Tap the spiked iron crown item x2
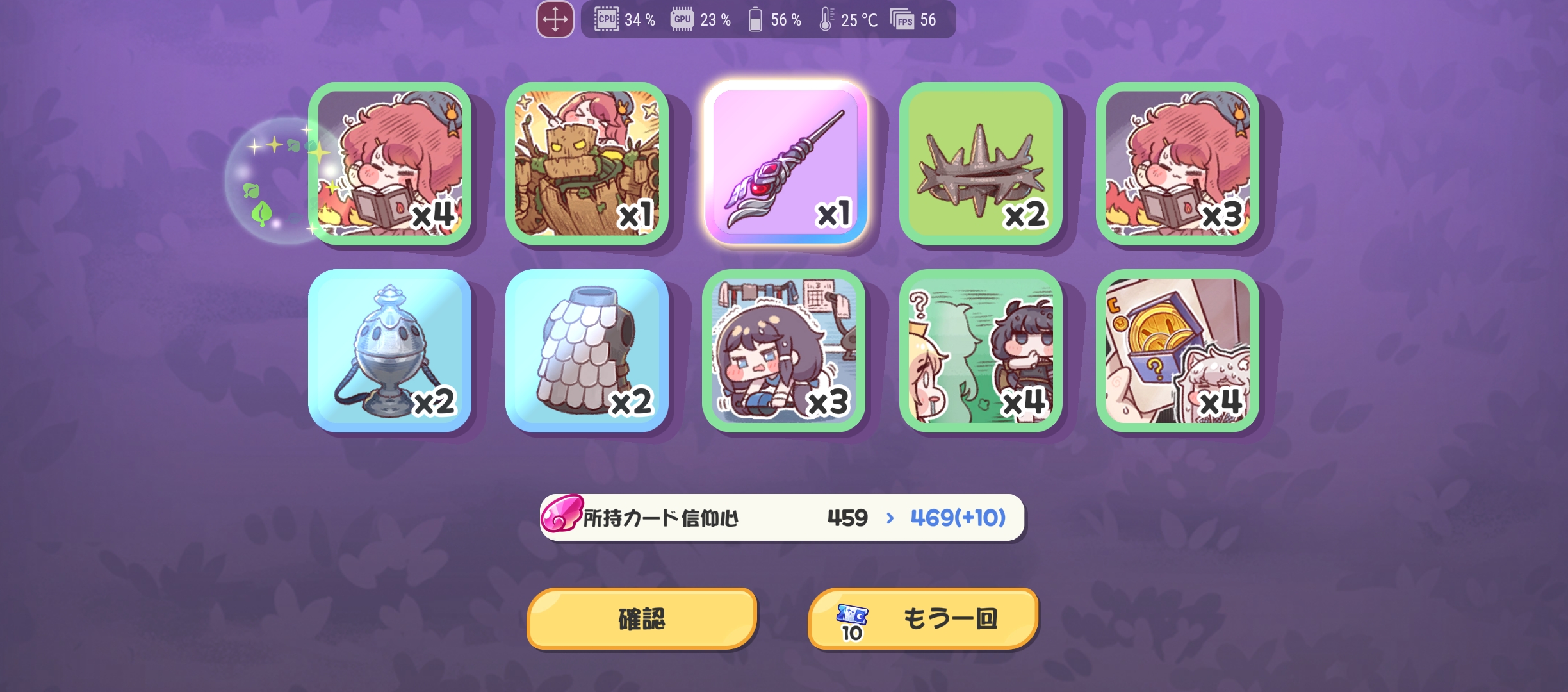1568x692 pixels. tap(981, 163)
